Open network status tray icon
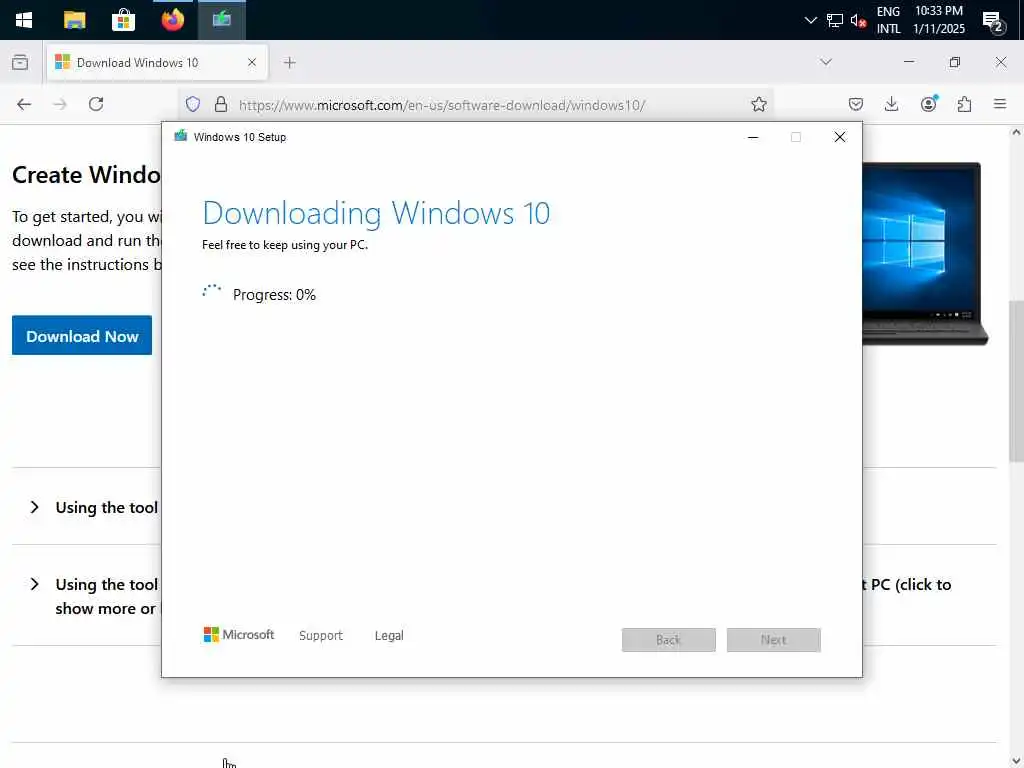This screenshot has width=1024, height=768. tap(835, 20)
